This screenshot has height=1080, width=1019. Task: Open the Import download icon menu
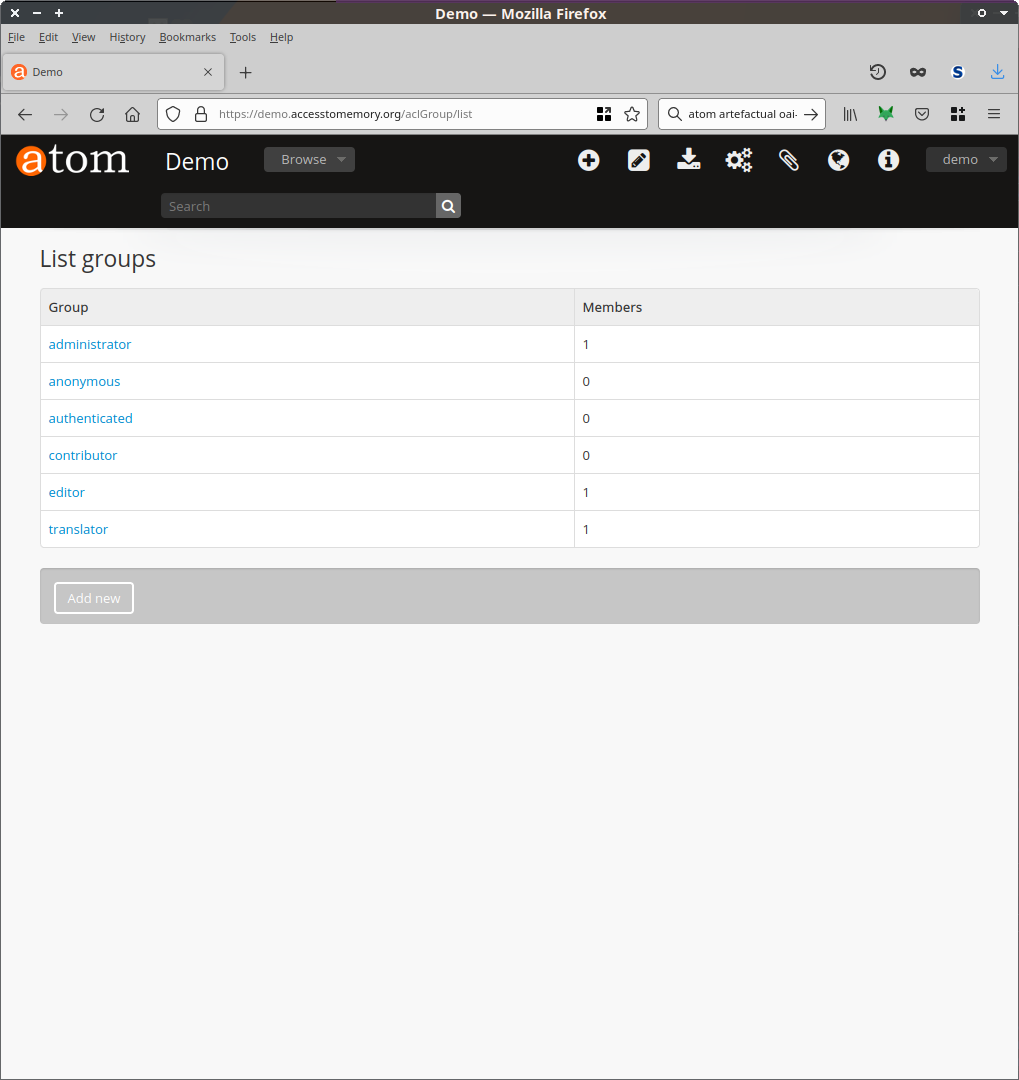689,160
